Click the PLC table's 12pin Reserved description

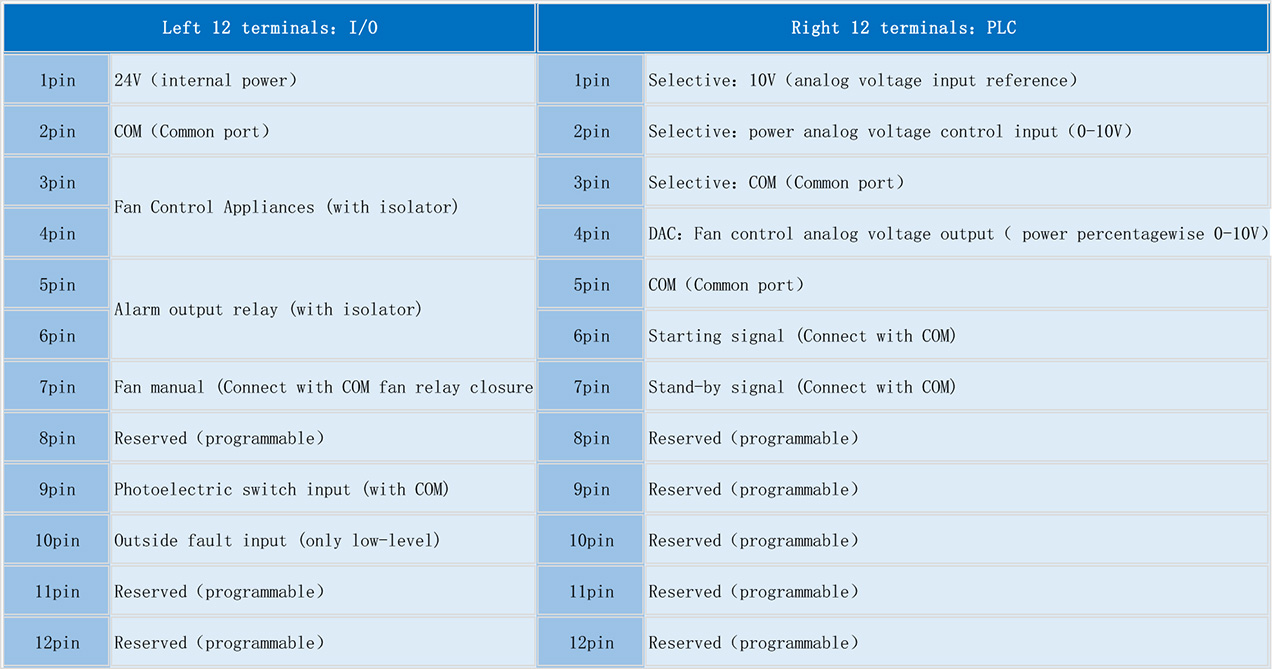tap(955, 643)
